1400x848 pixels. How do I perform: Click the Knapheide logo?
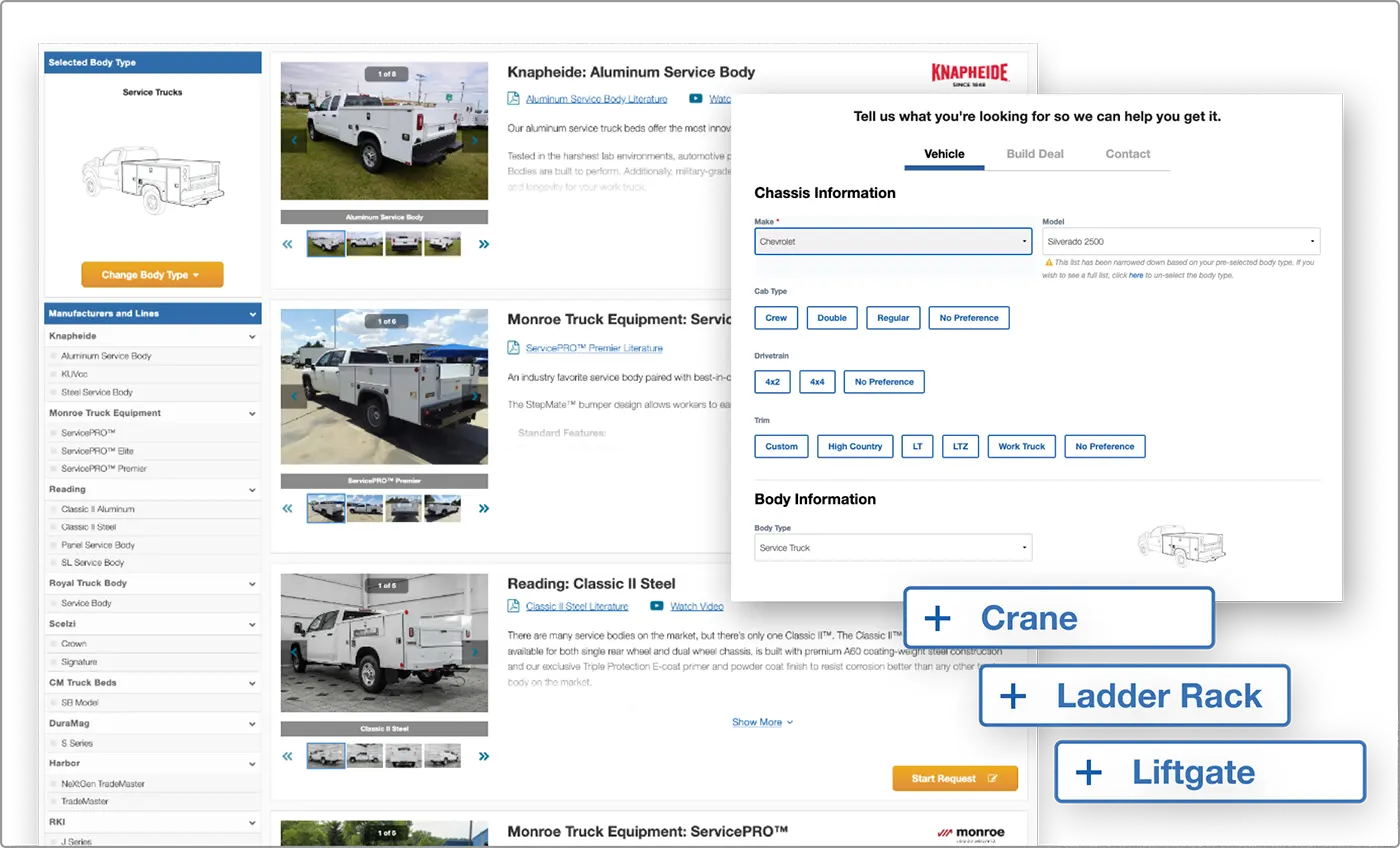[x=970, y=75]
